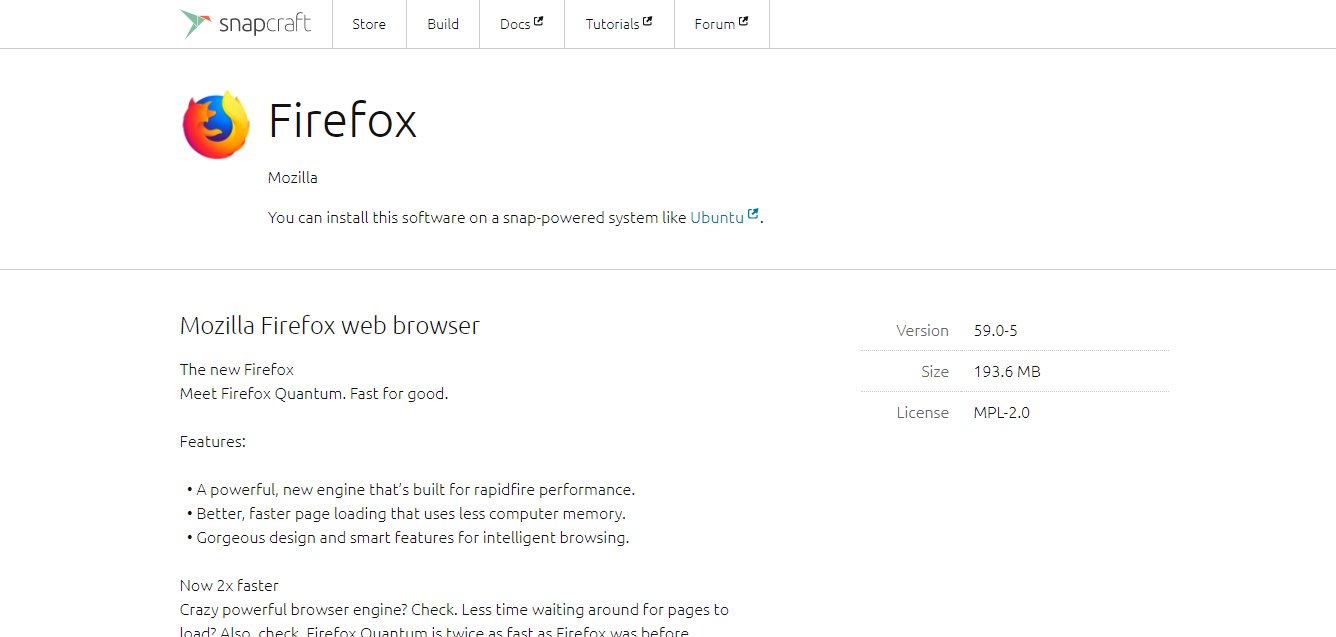Click the Version label
Viewport: 1336px width, 637px height.
[922, 330]
